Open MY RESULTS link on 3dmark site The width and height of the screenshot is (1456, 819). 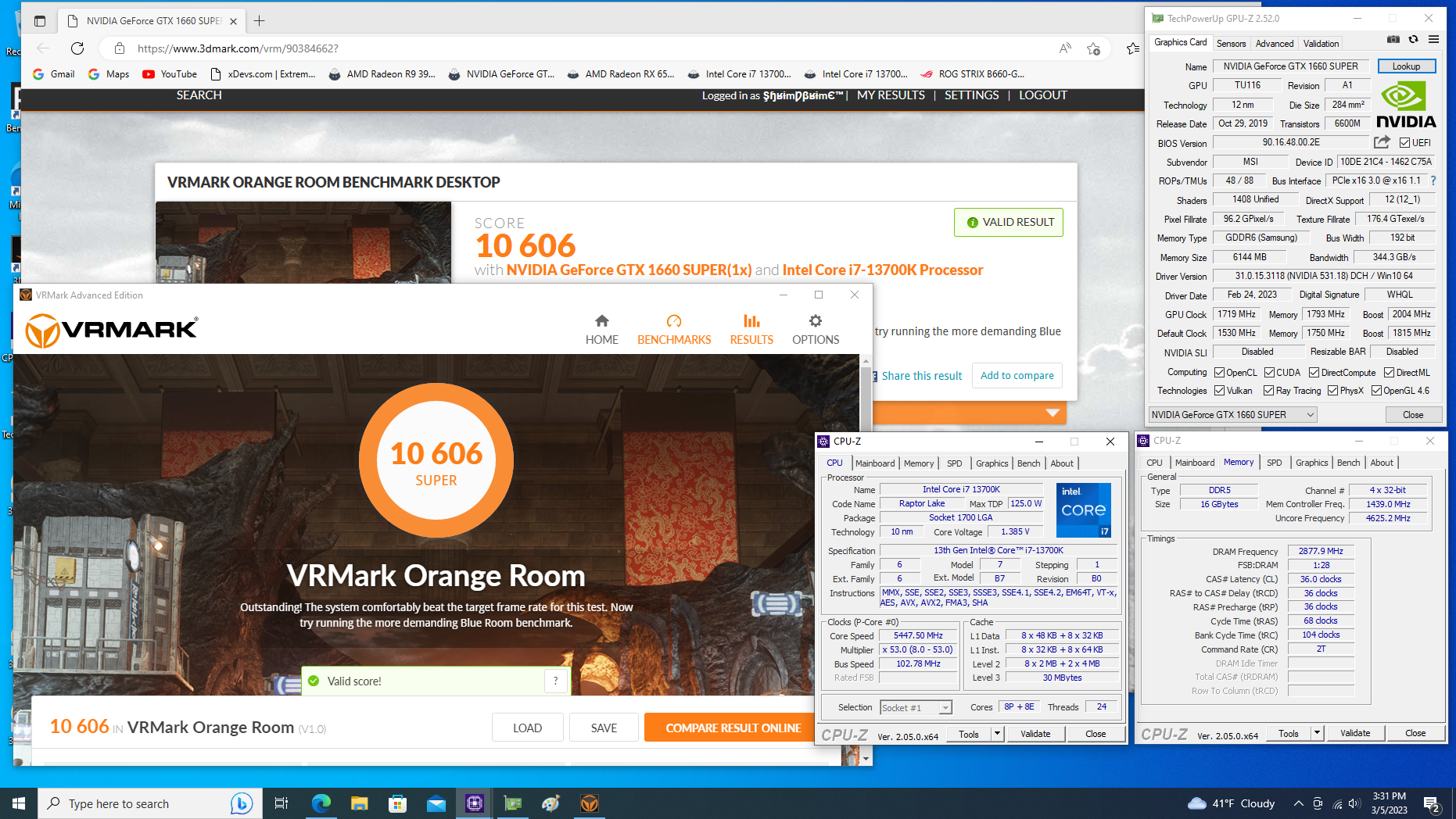(891, 95)
